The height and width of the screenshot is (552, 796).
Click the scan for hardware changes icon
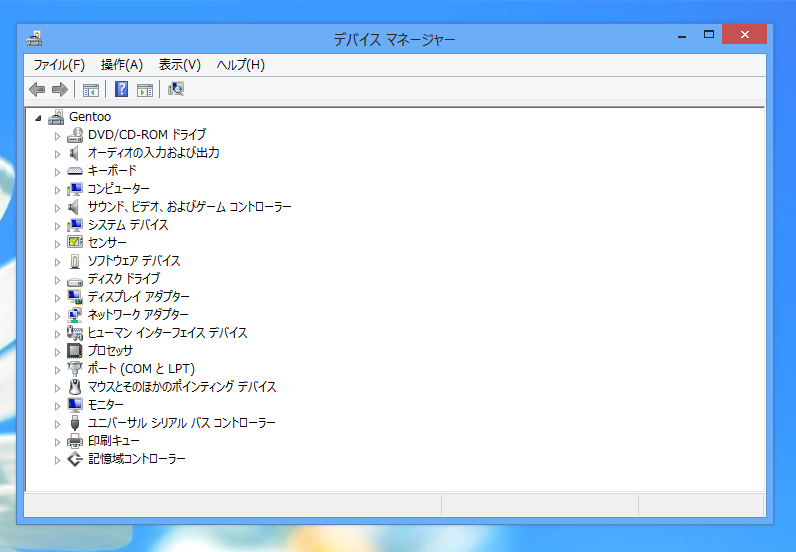(x=176, y=89)
